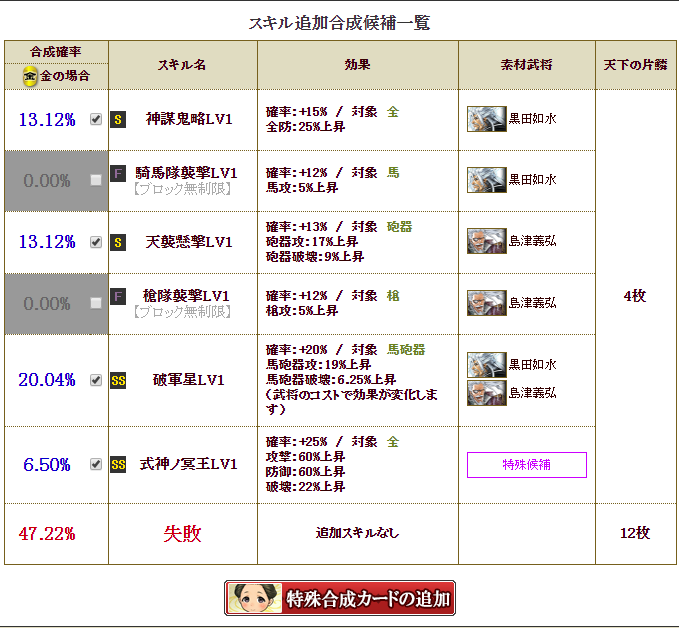
Task: Click the F rank icon beside 槍隊襲撃LV1
Action: pos(118,297)
